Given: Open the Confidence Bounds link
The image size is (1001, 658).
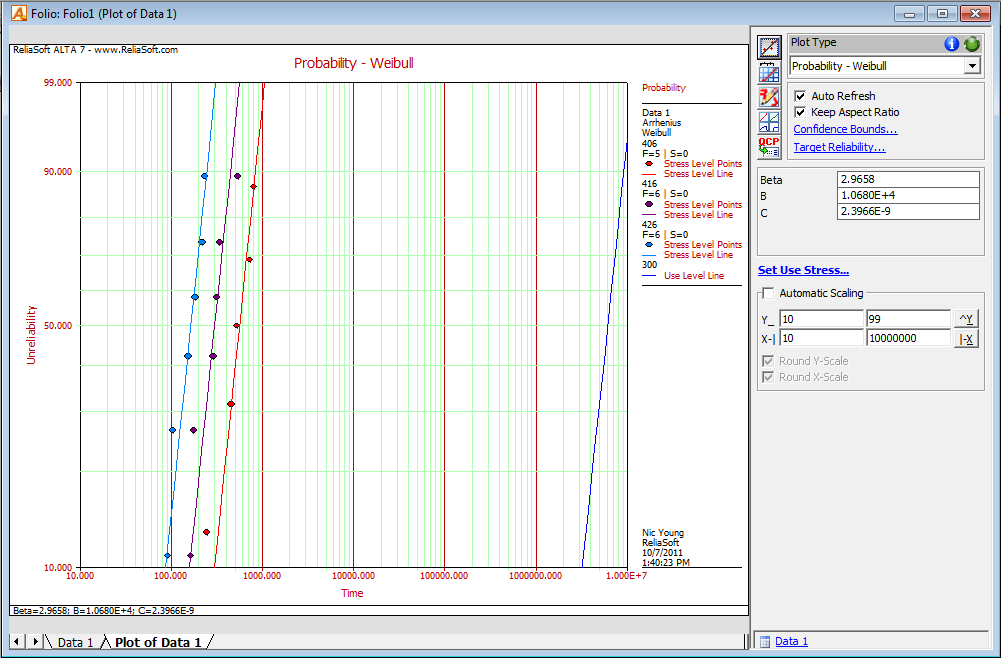Looking at the screenshot, I should [x=845, y=129].
